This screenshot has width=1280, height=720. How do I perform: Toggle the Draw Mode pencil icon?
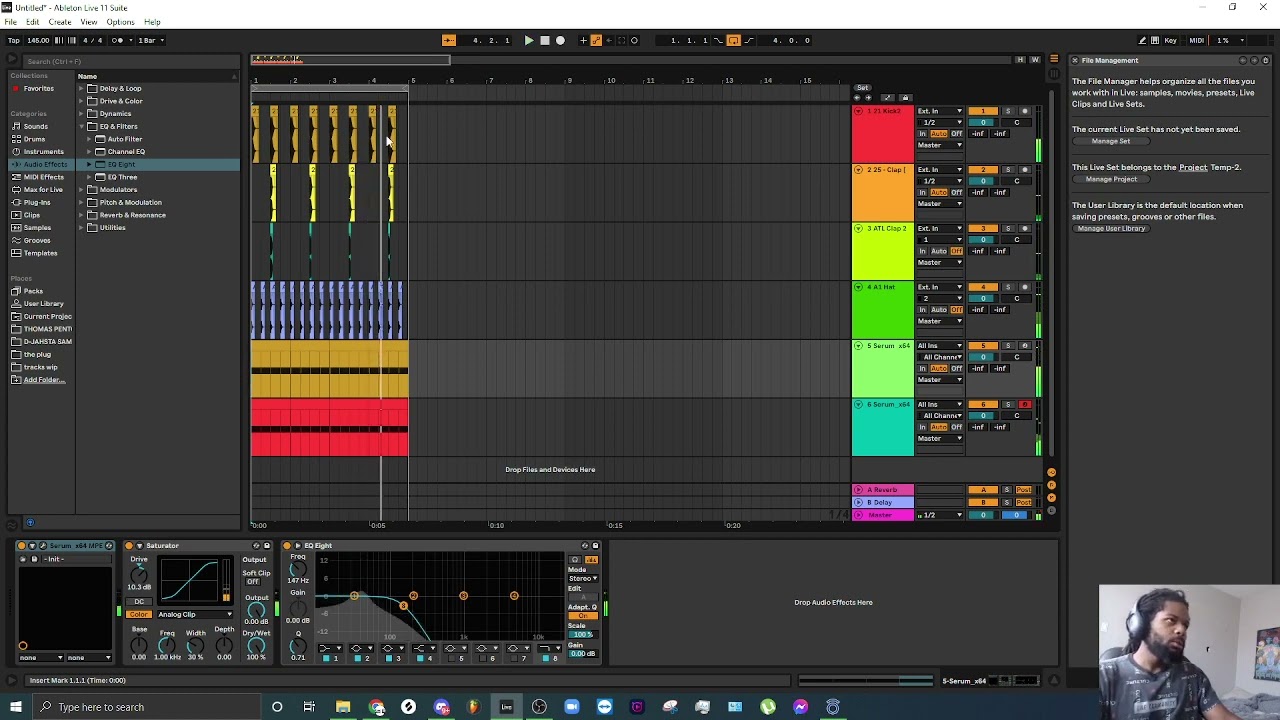(x=1142, y=40)
